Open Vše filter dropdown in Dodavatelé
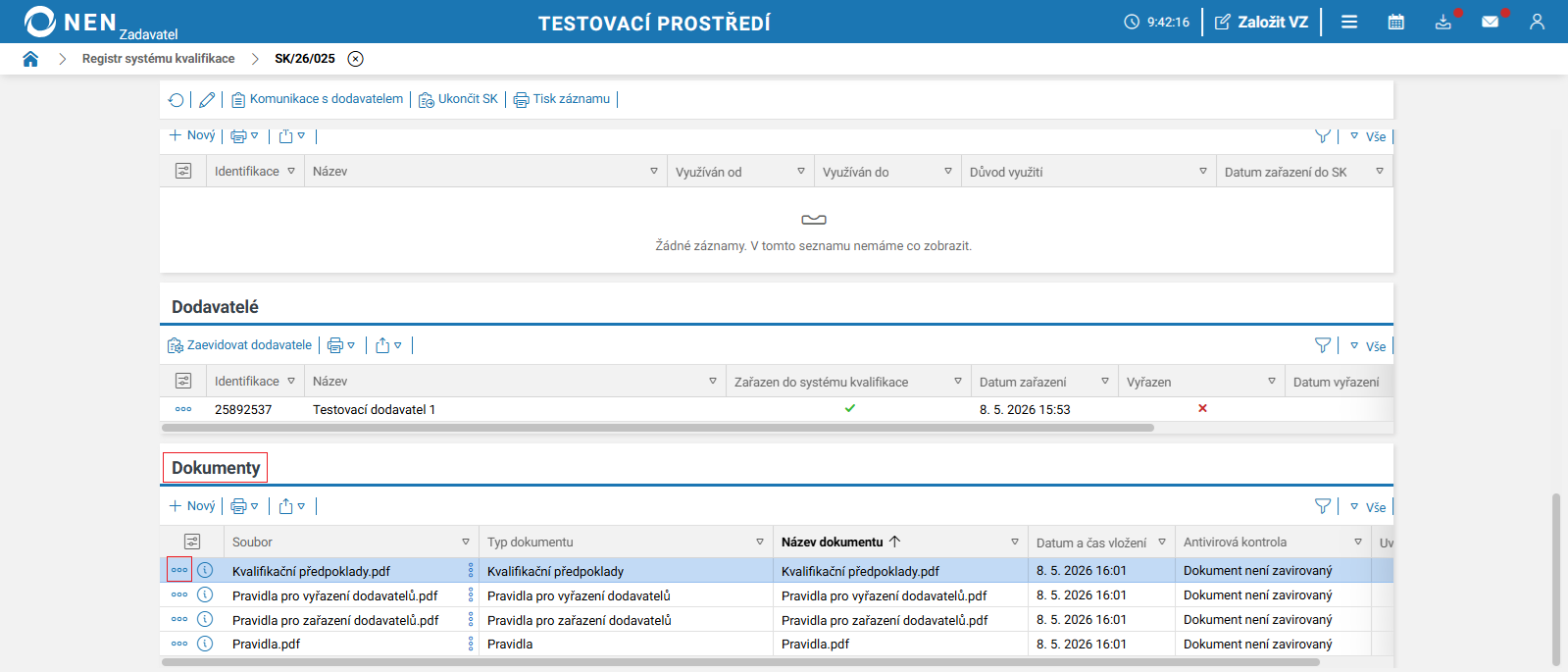 [x=1368, y=346]
